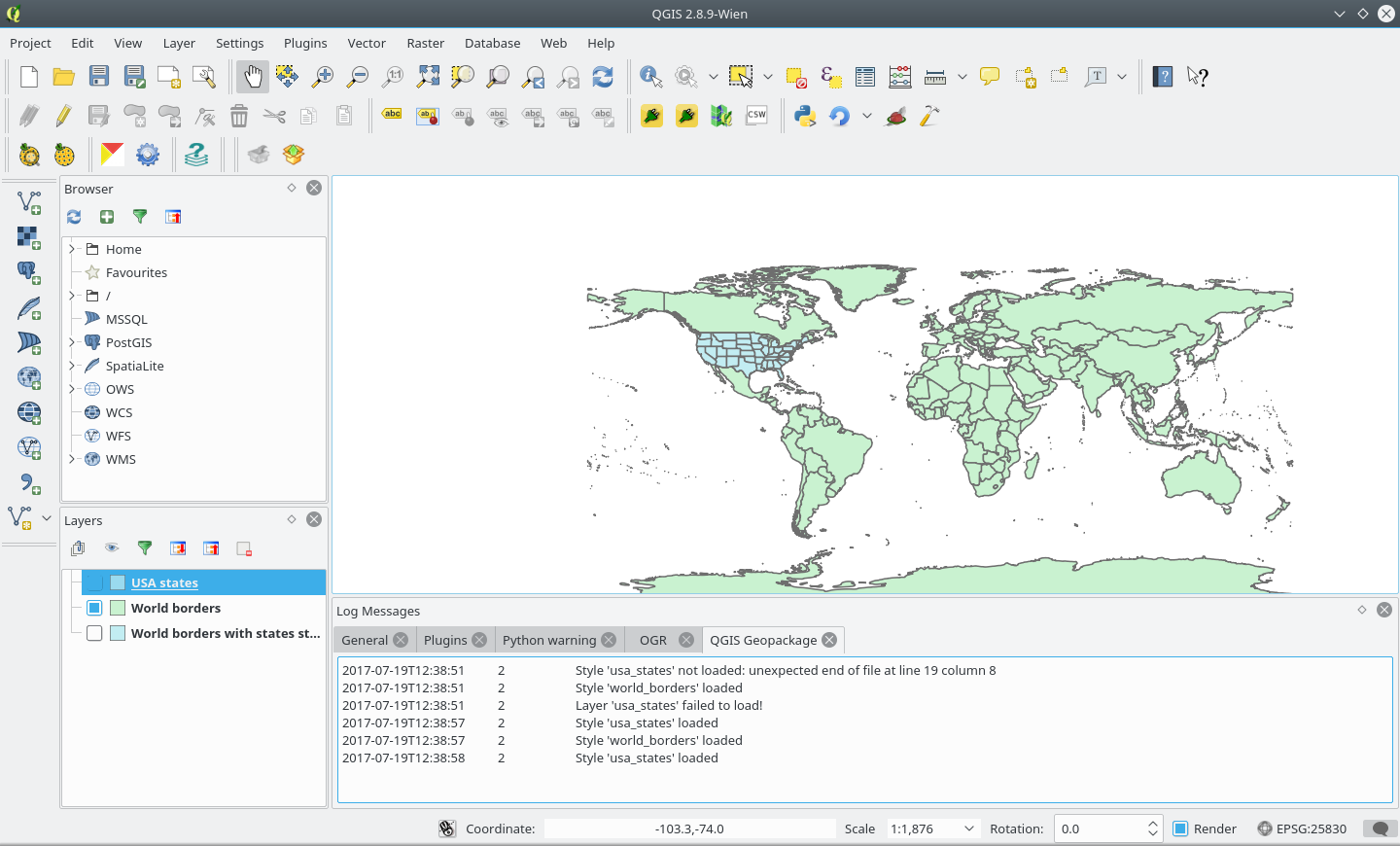Click the Remove Layer icon in Layers panel

(x=244, y=548)
